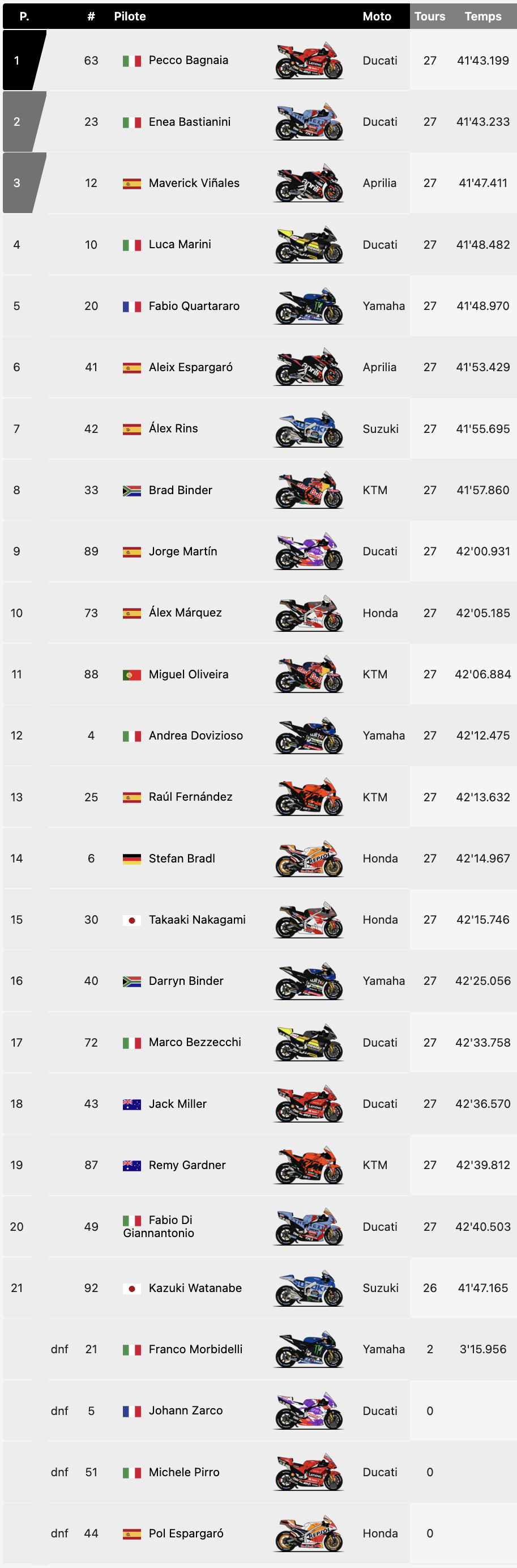Click Maverick Viñales' Aprilia bike image

pyautogui.click(x=309, y=182)
